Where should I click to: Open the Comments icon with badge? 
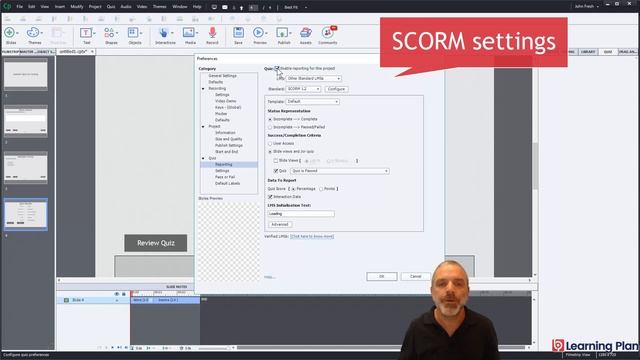point(328,33)
